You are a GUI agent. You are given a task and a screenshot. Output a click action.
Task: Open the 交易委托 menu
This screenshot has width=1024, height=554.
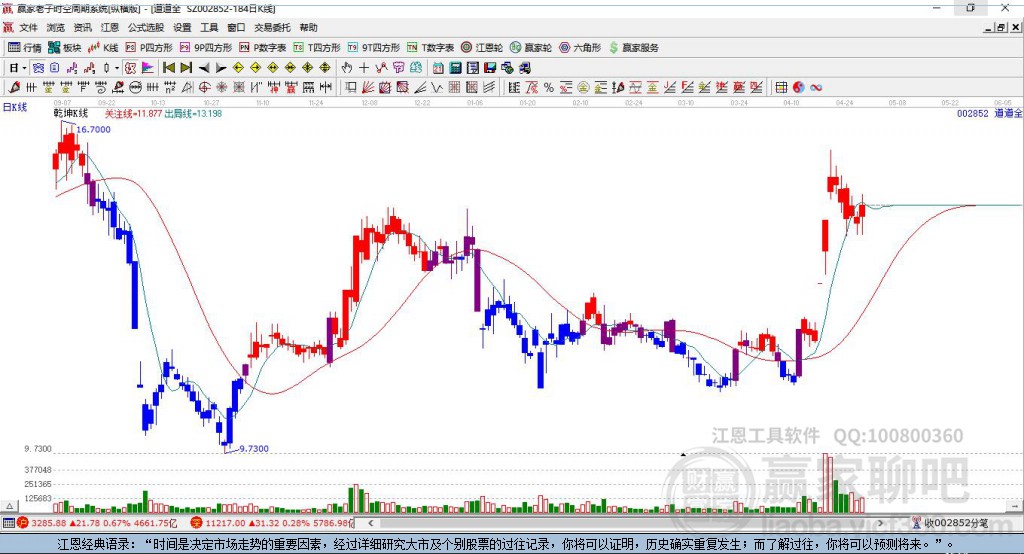point(272,27)
